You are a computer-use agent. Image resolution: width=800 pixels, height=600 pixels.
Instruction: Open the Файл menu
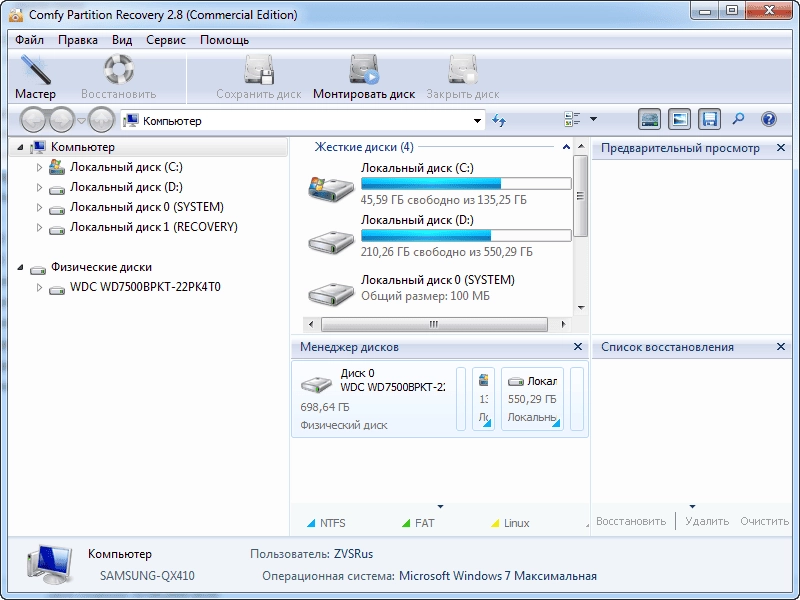pyautogui.click(x=29, y=40)
